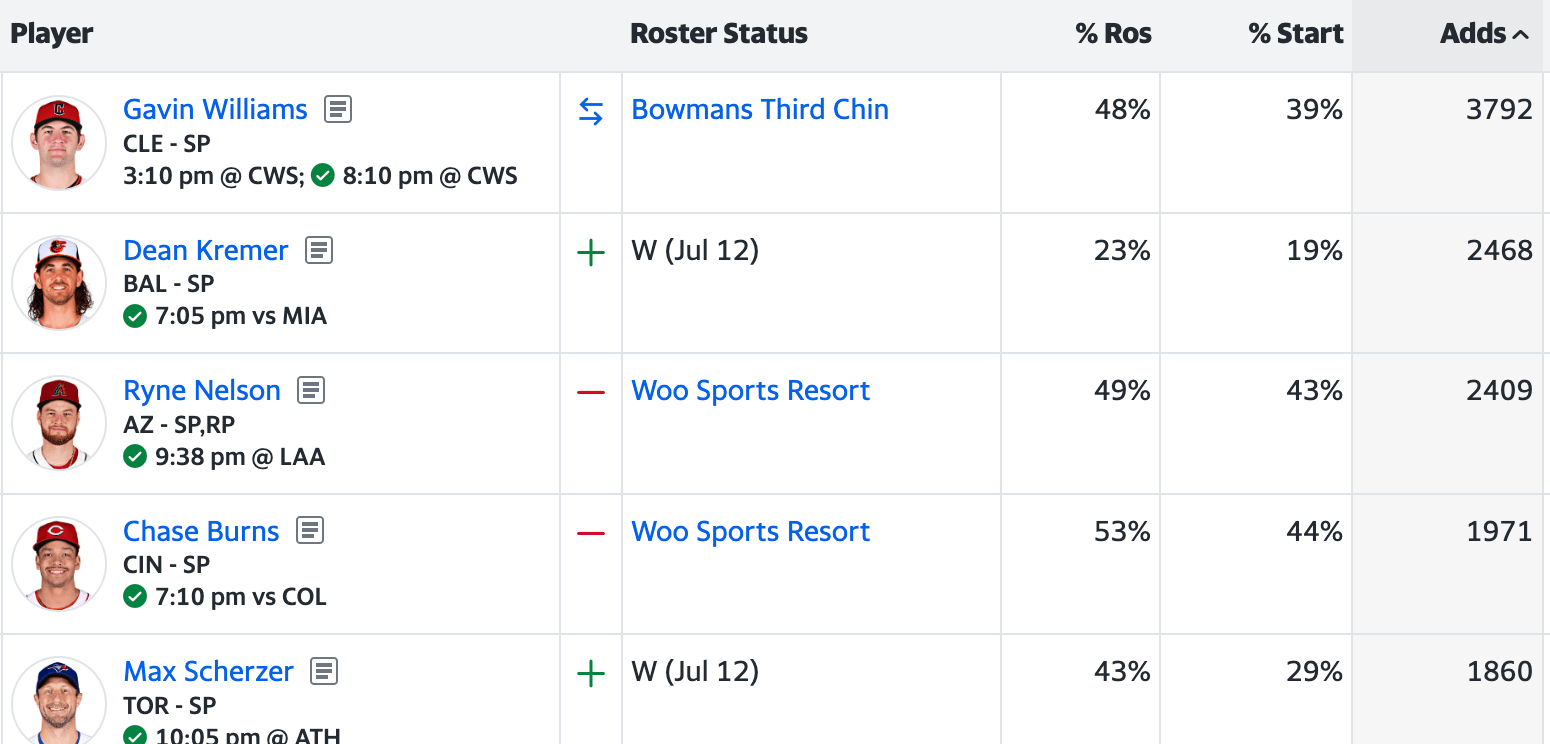
Task: Add Max Scherzer with plus icon
Action: click(591, 674)
